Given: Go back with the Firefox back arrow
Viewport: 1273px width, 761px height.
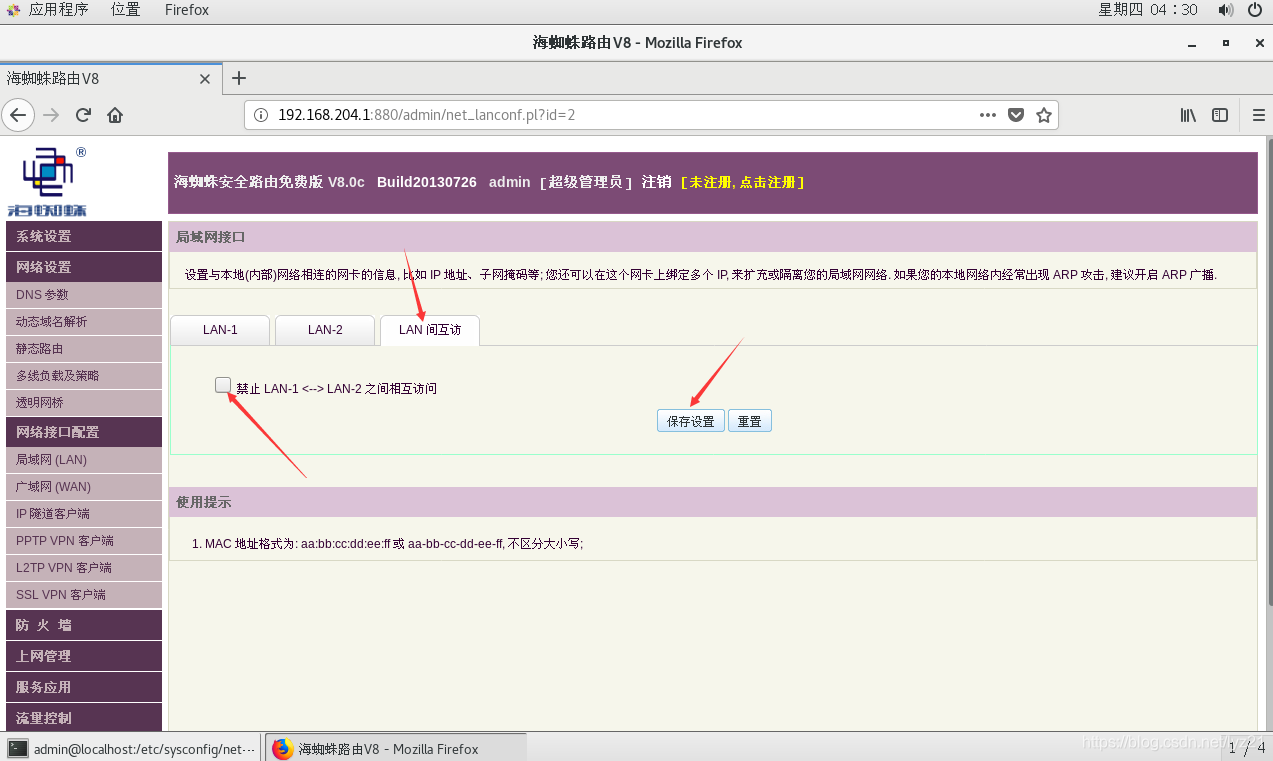Looking at the screenshot, I should point(18,115).
